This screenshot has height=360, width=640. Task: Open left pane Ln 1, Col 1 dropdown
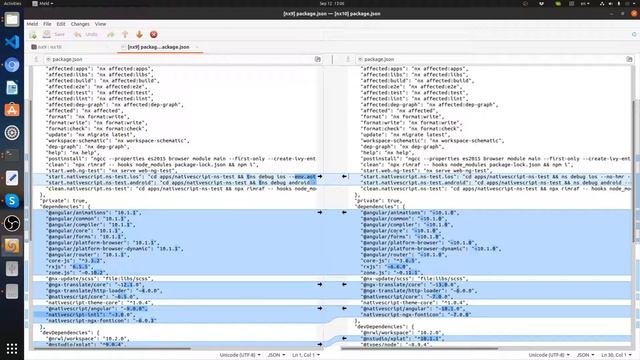click(x=306, y=355)
